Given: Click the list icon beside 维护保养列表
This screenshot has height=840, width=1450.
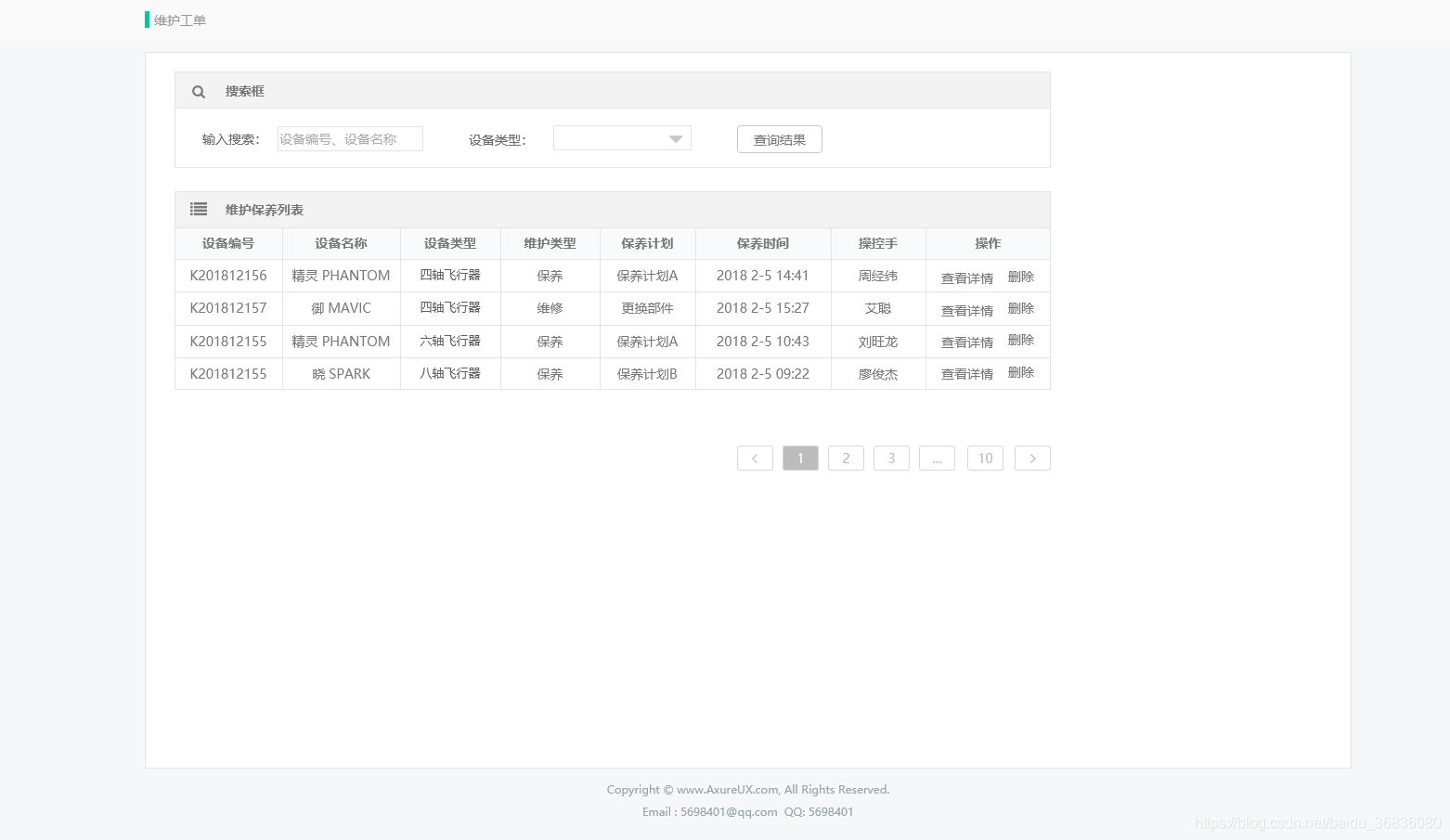Looking at the screenshot, I should point(199,210).
